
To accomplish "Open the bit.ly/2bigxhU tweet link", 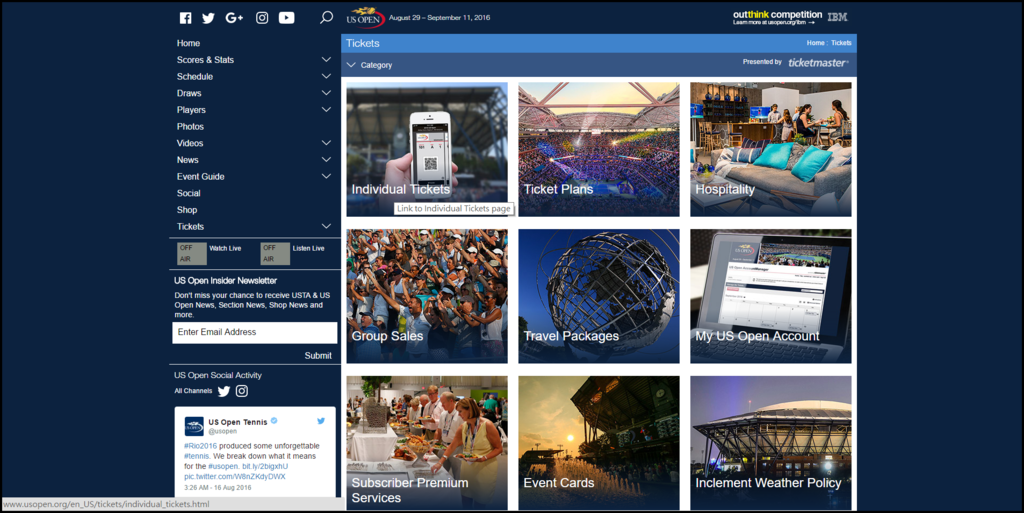I will click(264, 467).
